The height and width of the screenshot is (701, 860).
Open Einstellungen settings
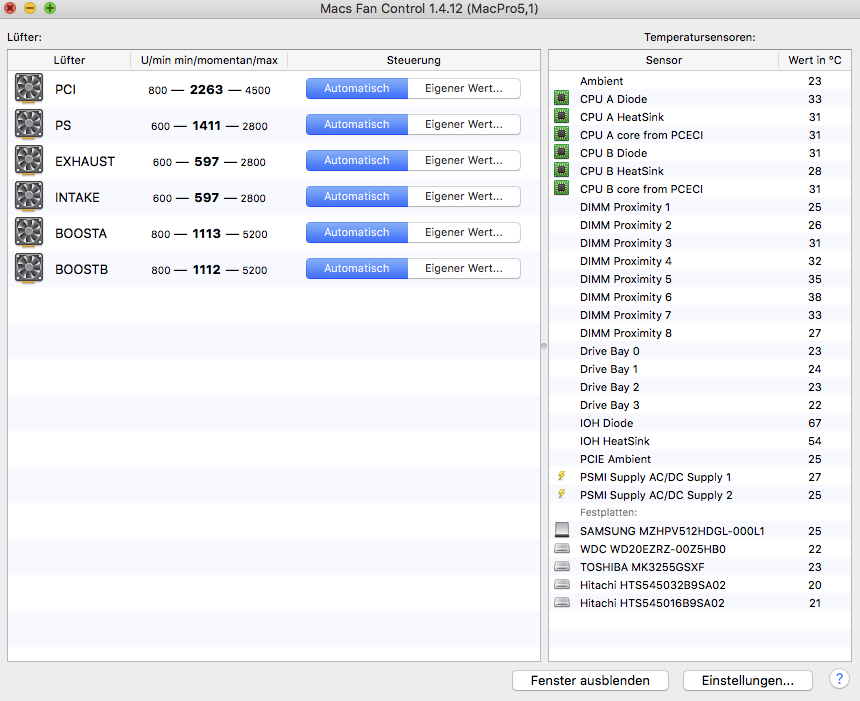click(x=748, y=681)
